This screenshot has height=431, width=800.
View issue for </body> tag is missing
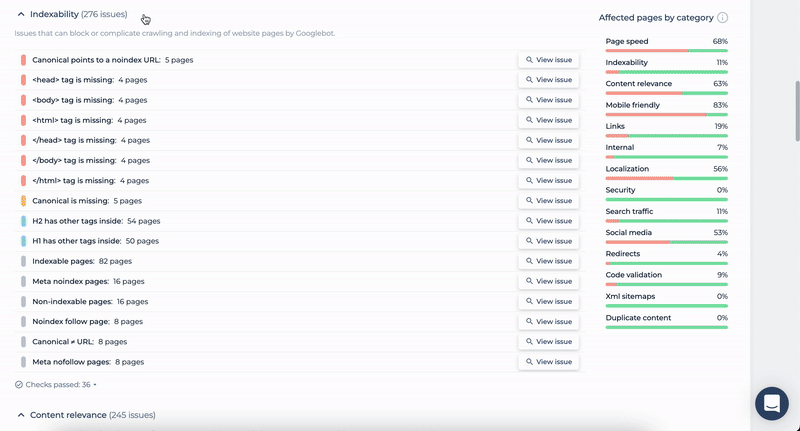(548, 161)
